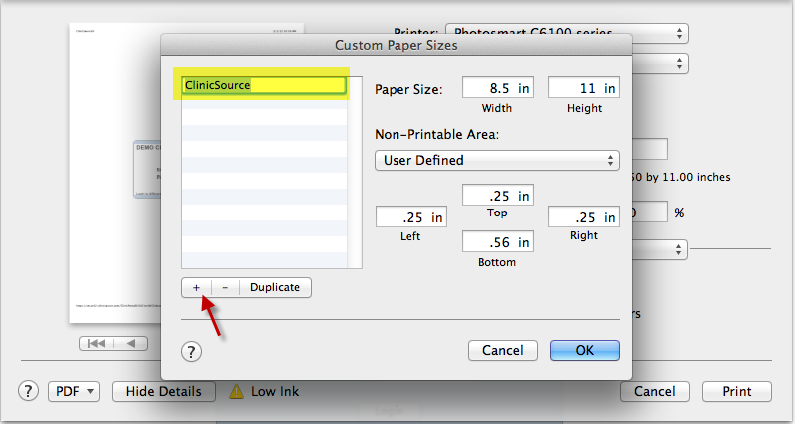This screenshot has height=424, width=795.
Task: Open the Non-Printable Area User Defined dropdown
Action: (497, 160)
